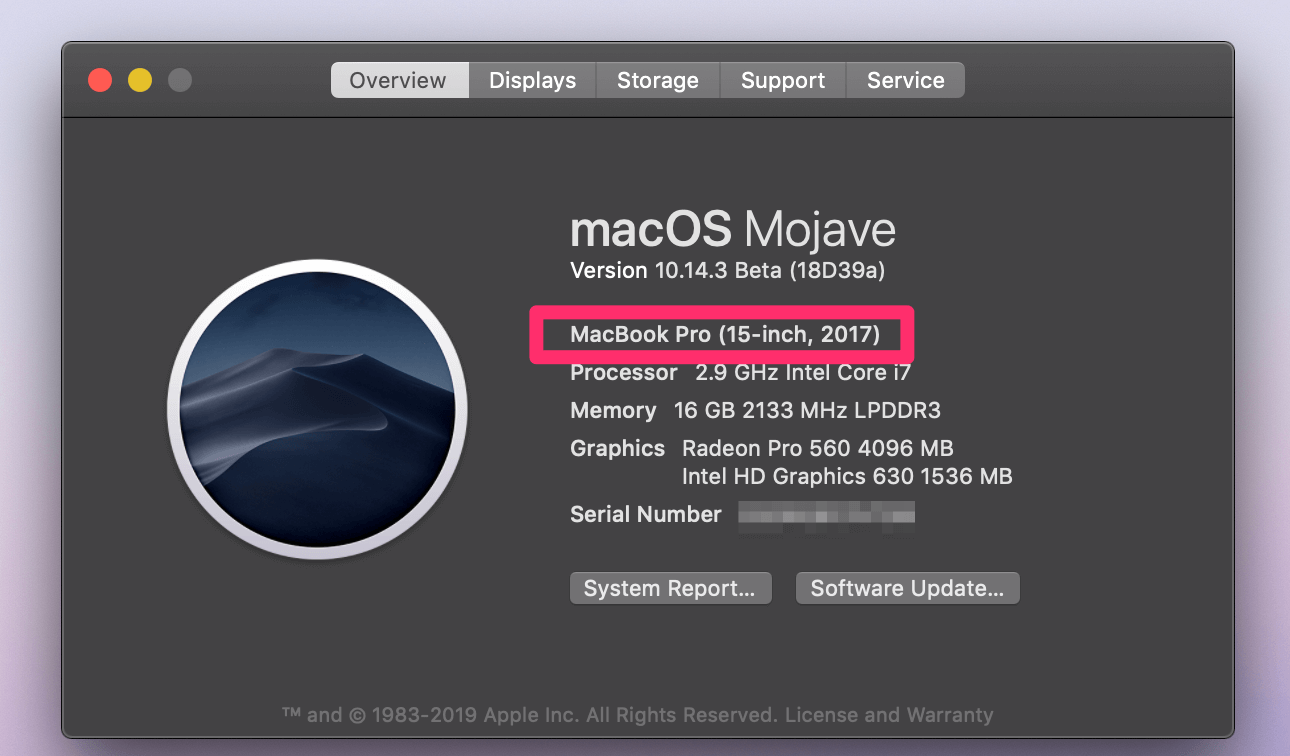Viewport: 1290px width, 756px height.
Task: Select the MacBook Pro (15-inch, 2017) text
Action: coord(725,334)
